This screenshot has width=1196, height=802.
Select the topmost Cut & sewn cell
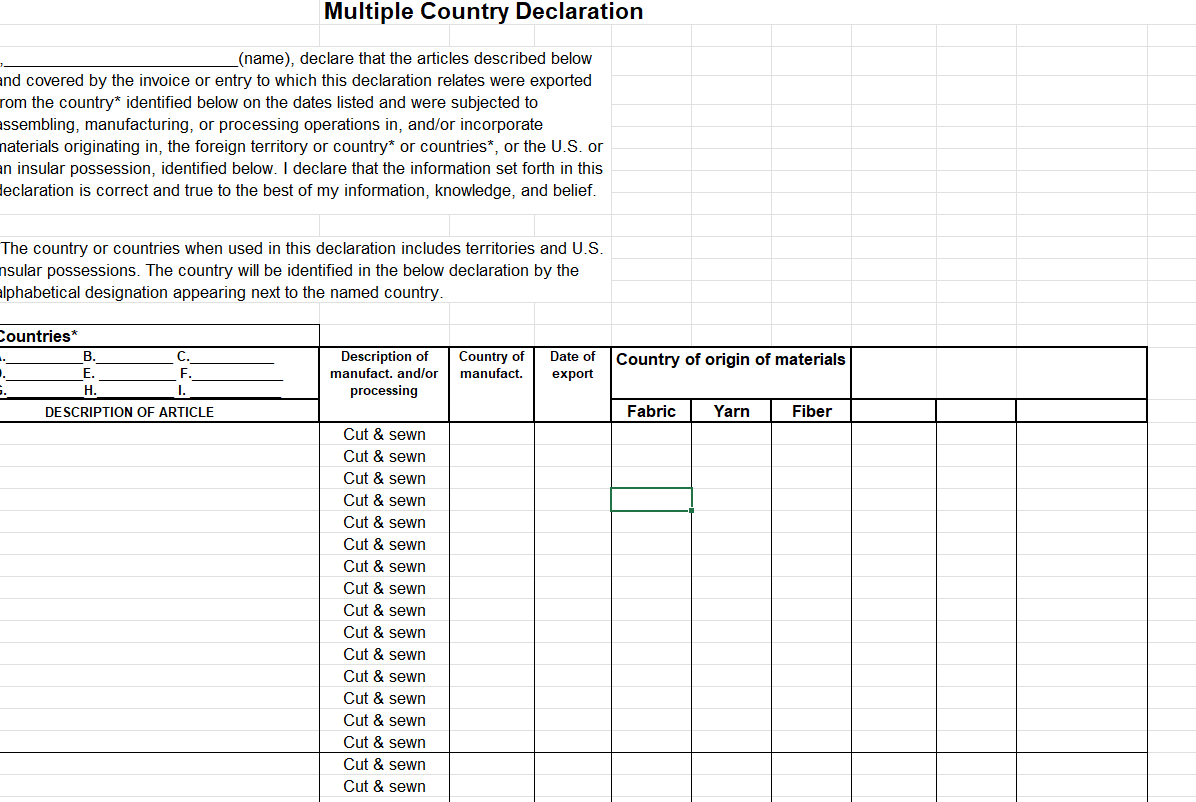[x=384, y=434]
